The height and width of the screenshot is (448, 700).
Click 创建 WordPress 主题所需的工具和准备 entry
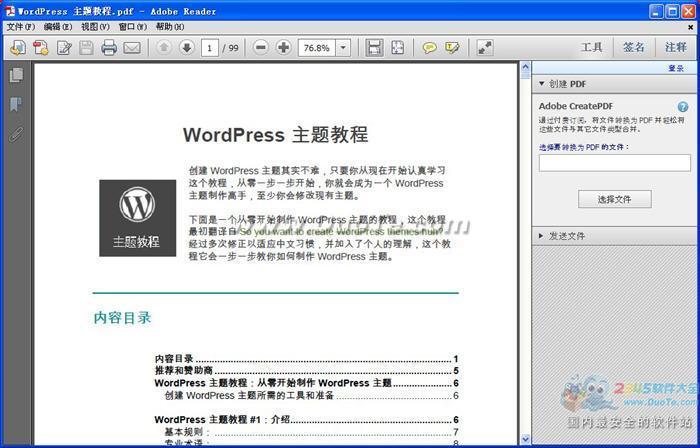[311, 395]
